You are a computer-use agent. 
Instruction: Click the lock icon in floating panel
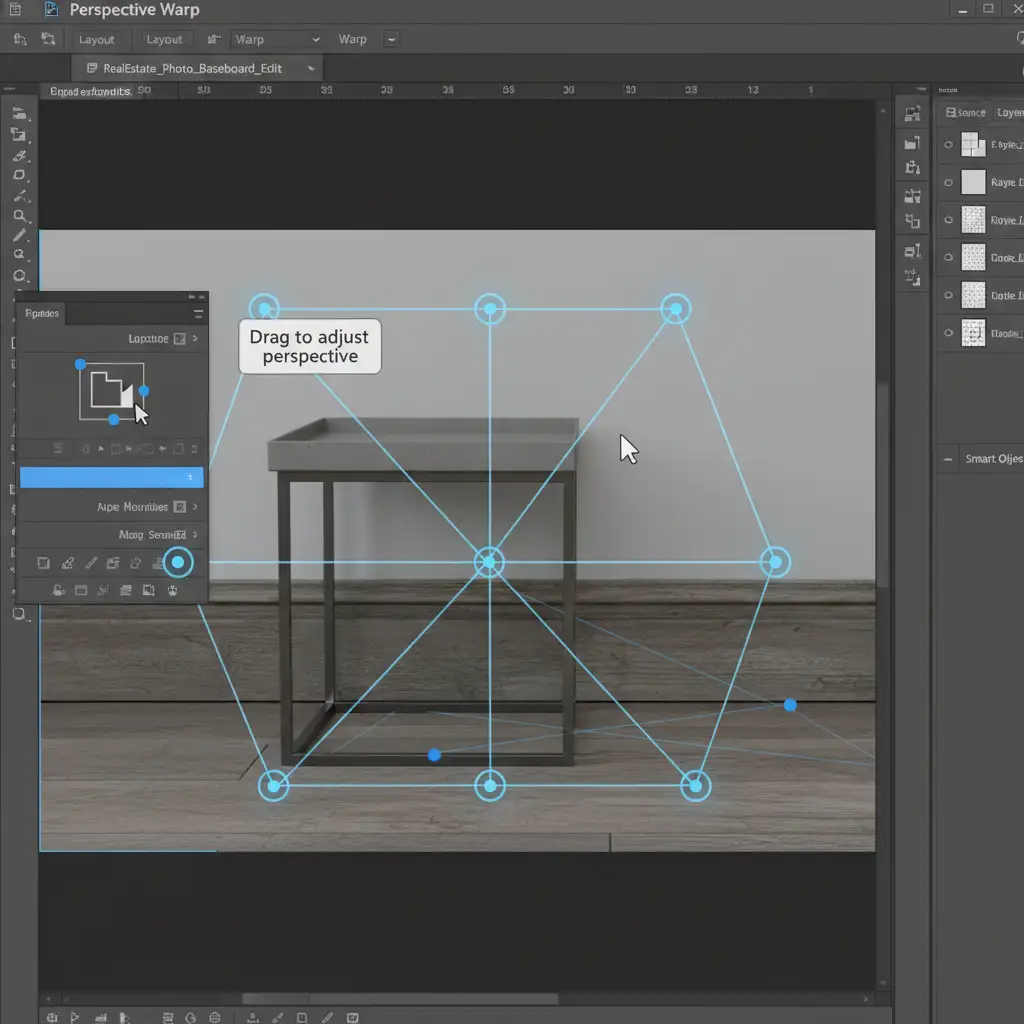(x=58, y=590)
